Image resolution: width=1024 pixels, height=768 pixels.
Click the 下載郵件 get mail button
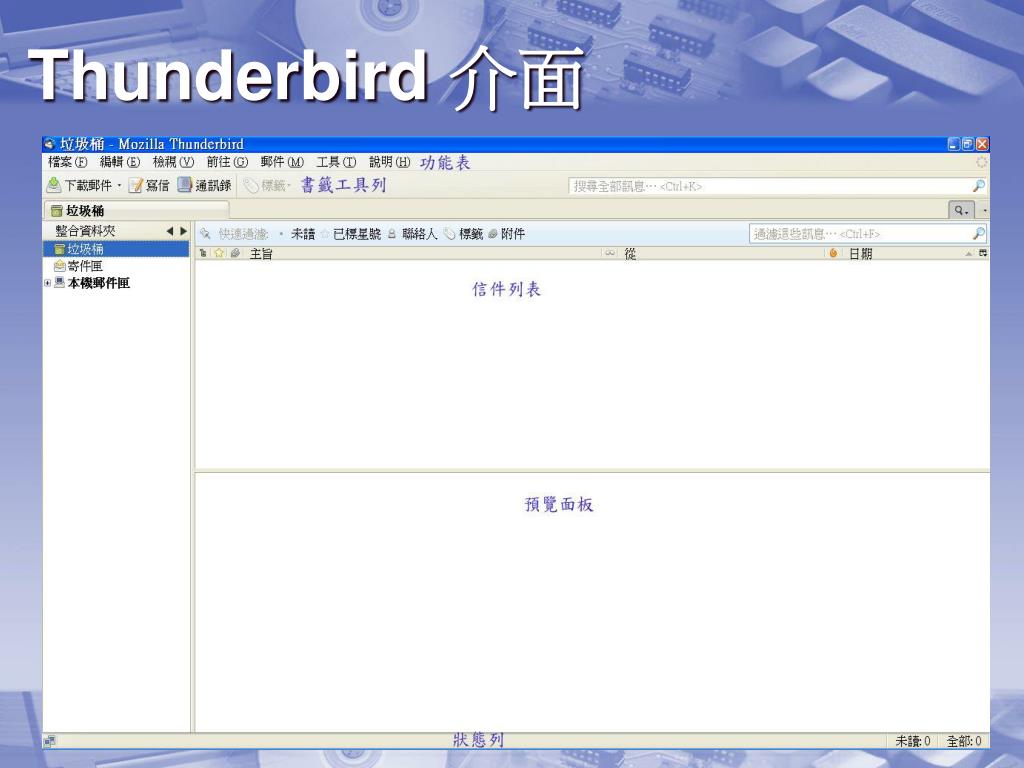tap(79, 185)
